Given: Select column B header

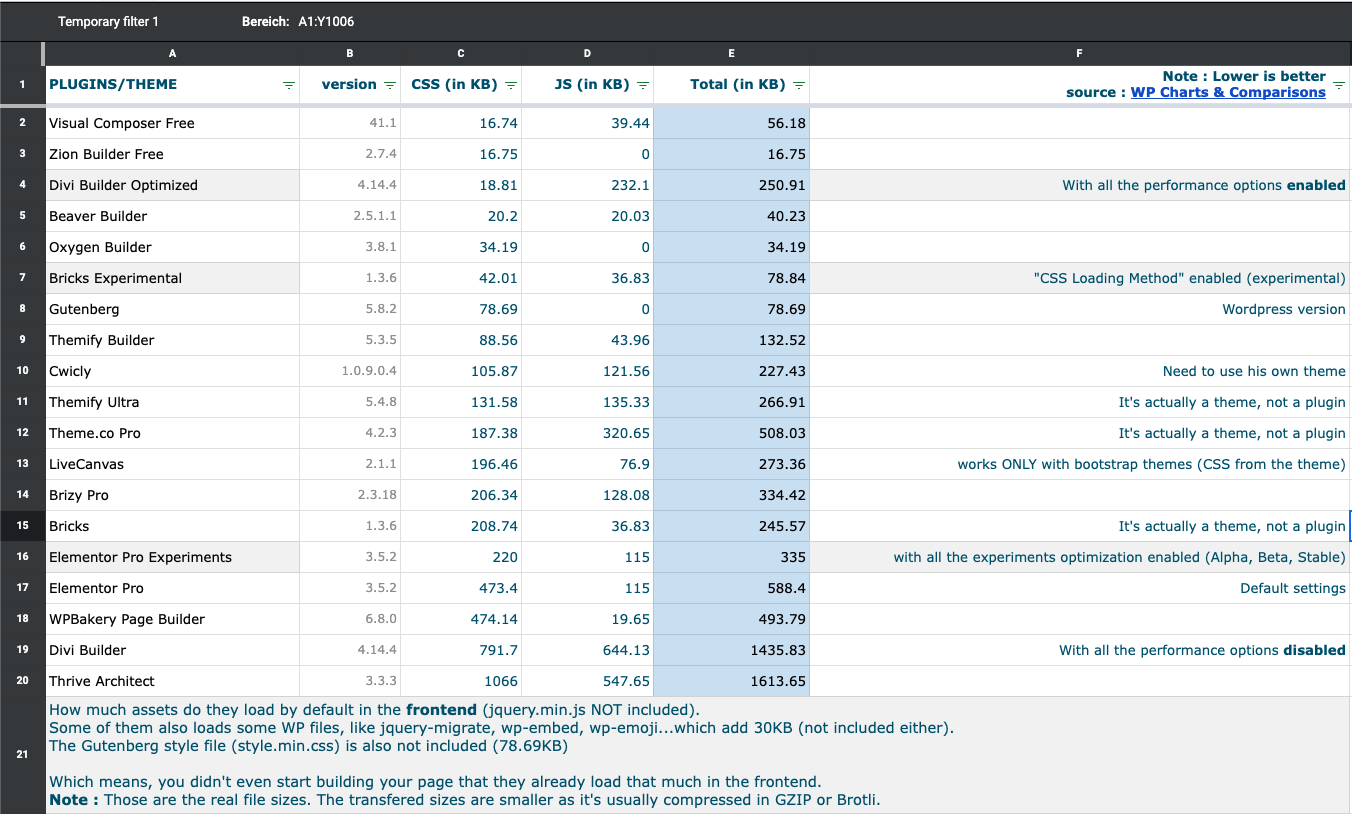Looking at the screenshot, I should pyautogui.click(x=349, y=53).
